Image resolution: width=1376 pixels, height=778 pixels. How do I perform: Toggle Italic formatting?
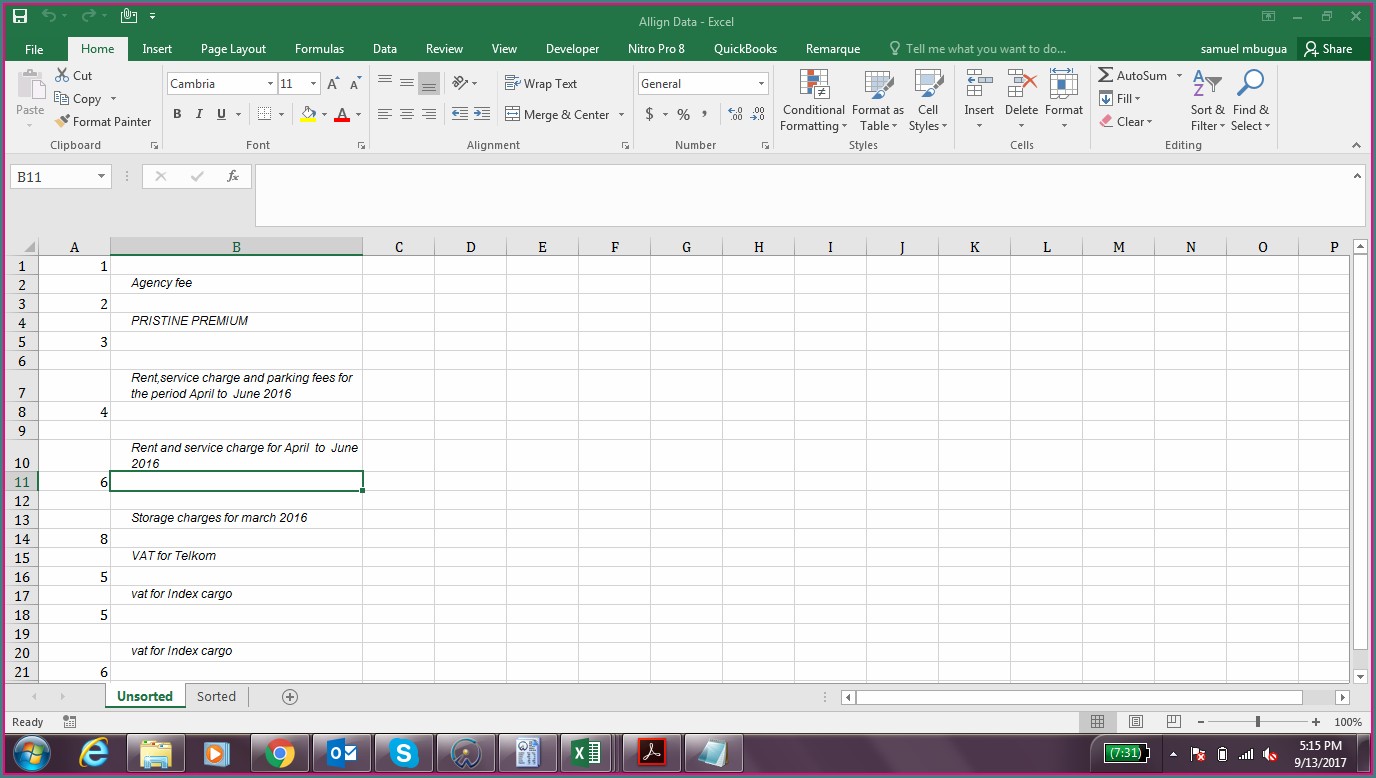tap(199, 115)
